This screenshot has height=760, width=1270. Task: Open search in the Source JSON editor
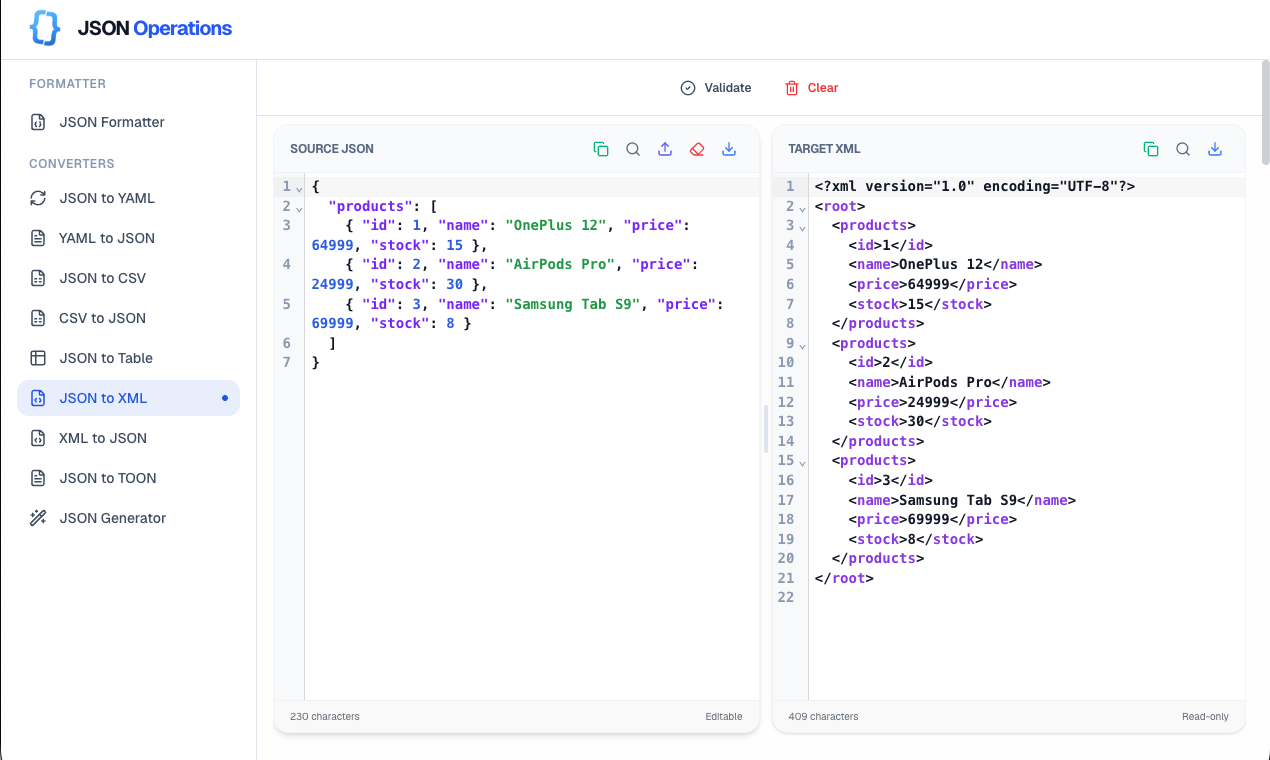(x=633, y=148)
